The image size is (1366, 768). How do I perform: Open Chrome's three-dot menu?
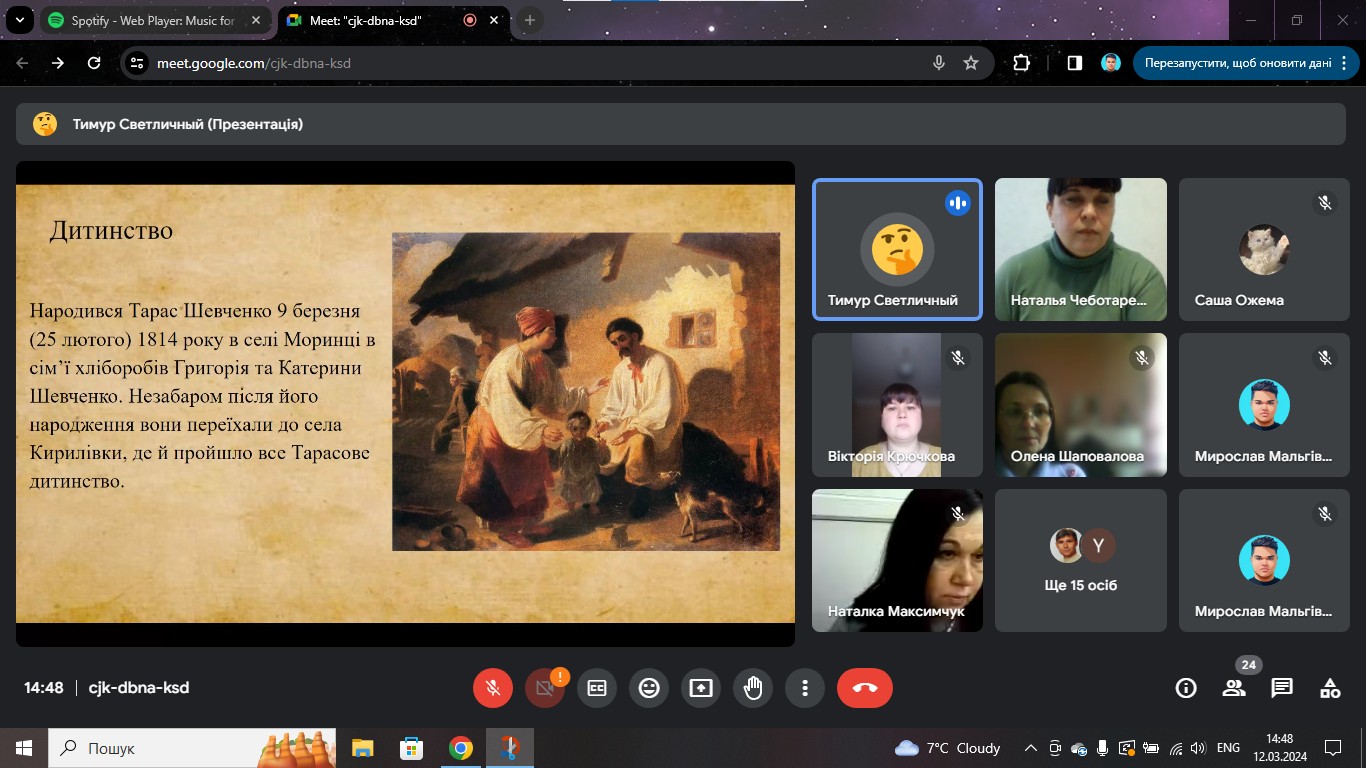coord(1342,63)
